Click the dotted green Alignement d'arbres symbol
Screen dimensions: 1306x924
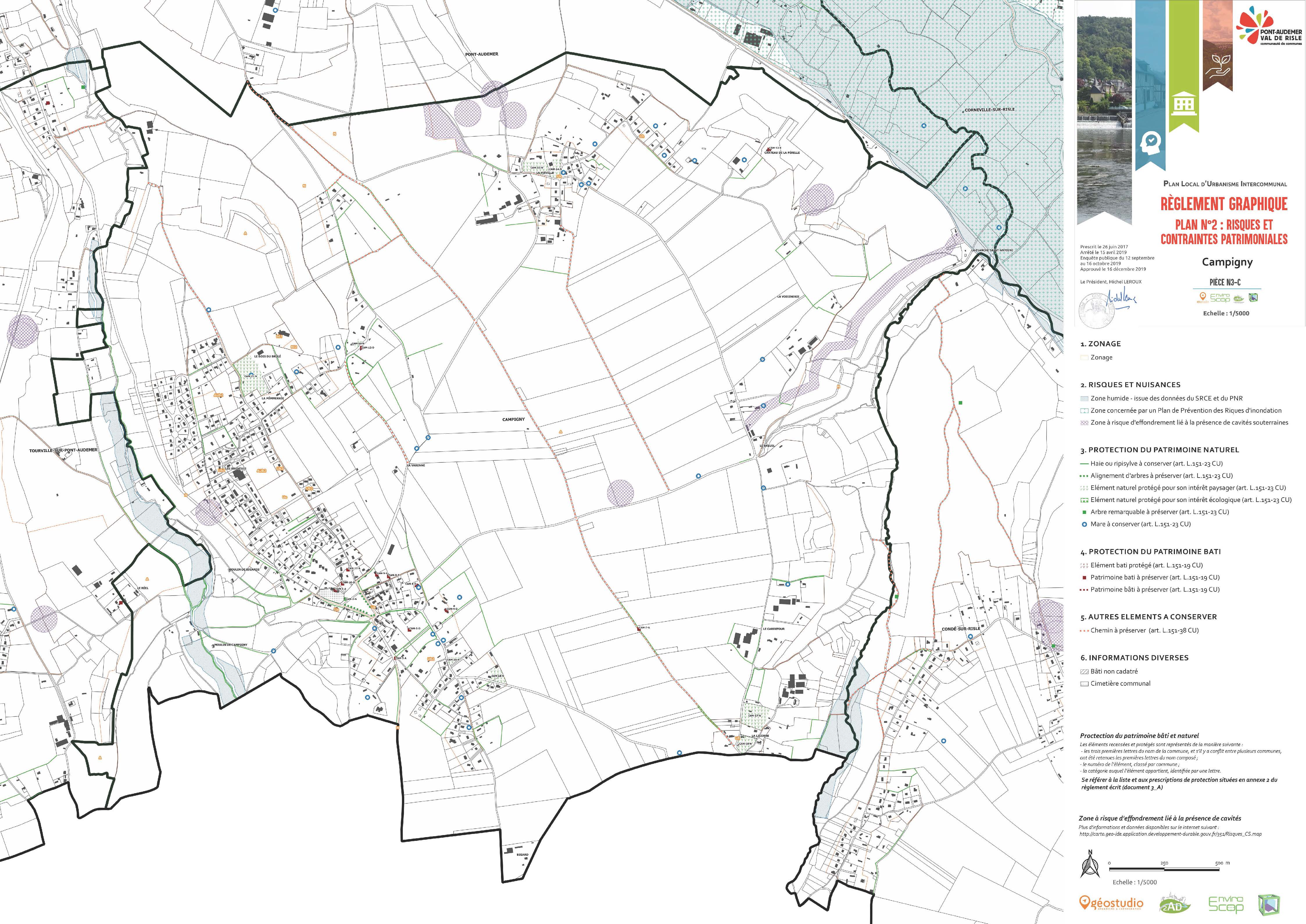(x=1084, y=476)
